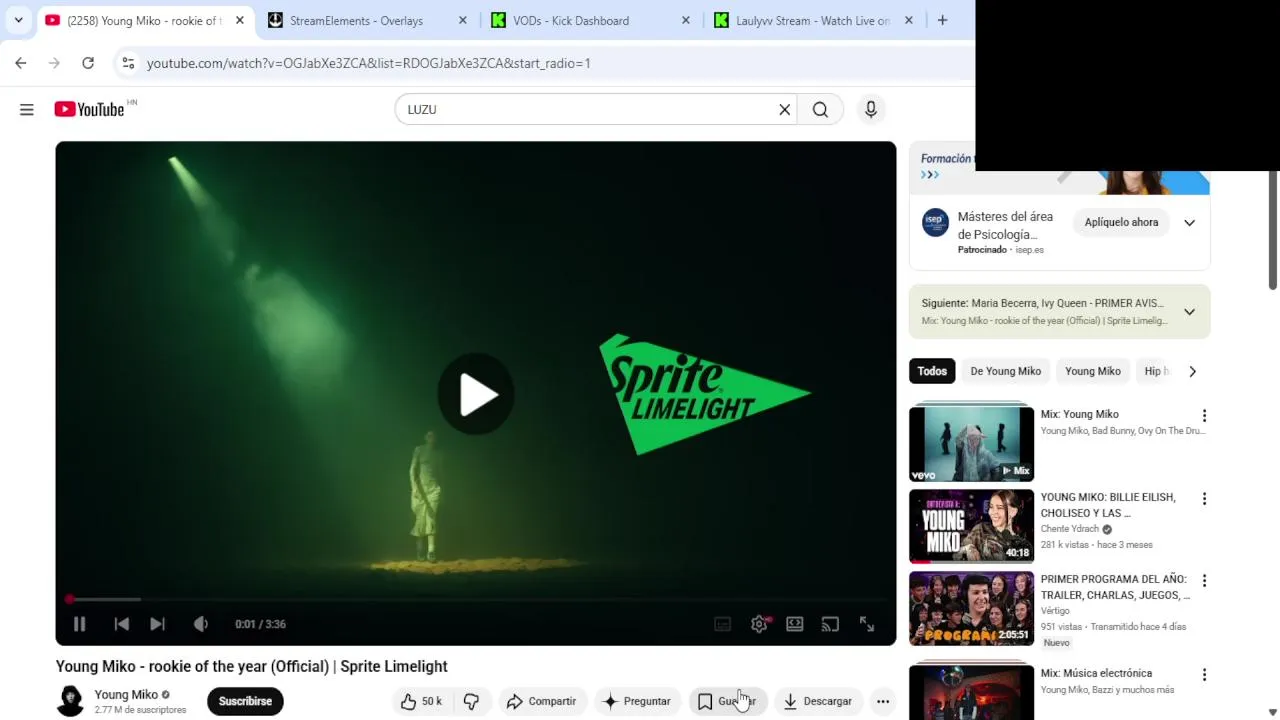Click the Preguntar button
Image resolution: width=1280 pixels, height=720 pixels.
coord(637,701)
